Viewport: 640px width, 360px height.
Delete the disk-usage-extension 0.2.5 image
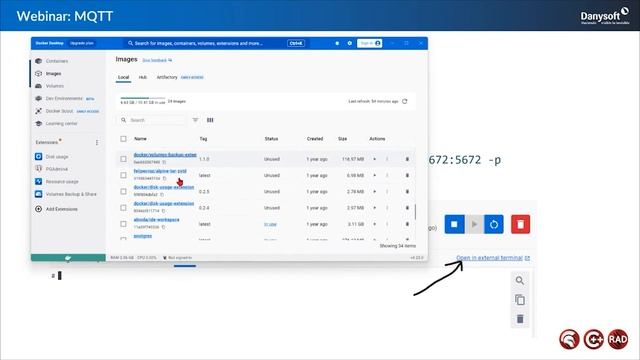pos(407,192)
